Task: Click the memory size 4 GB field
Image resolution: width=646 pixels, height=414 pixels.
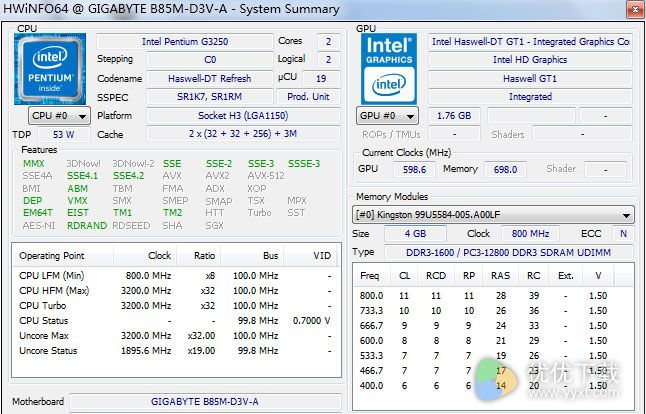Action: click(415, 234)
